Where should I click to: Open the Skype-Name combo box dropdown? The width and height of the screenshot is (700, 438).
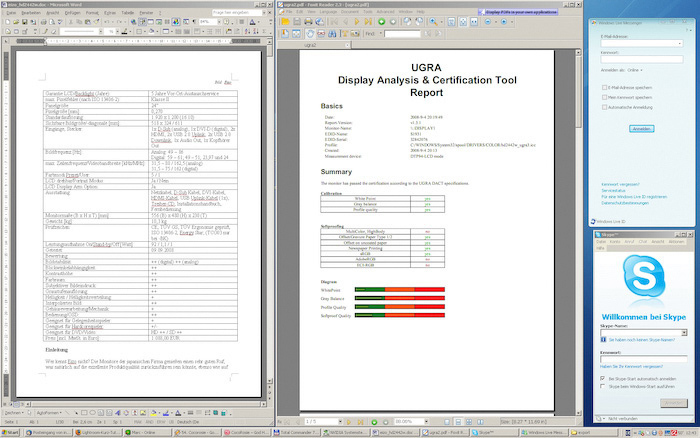coord(684,333)
